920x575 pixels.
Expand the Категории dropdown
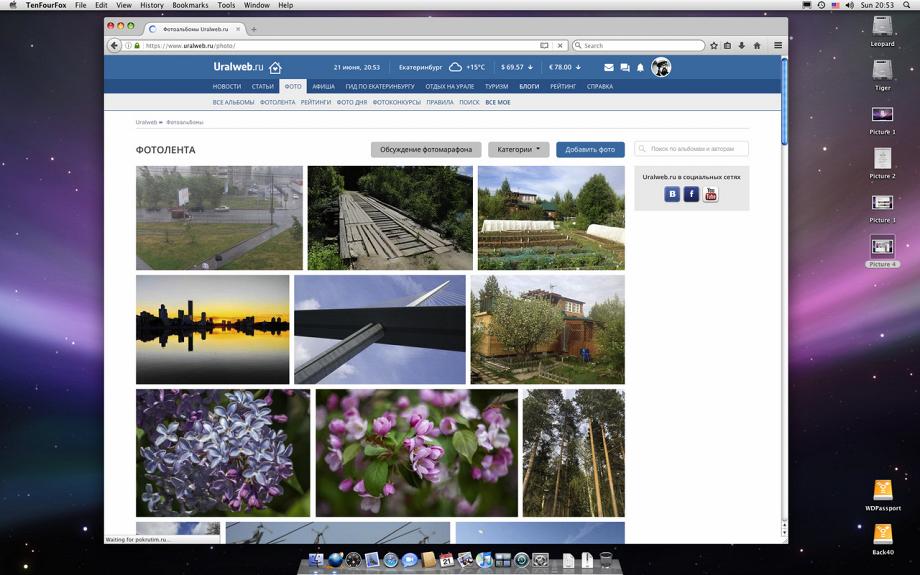coord(519,150)
